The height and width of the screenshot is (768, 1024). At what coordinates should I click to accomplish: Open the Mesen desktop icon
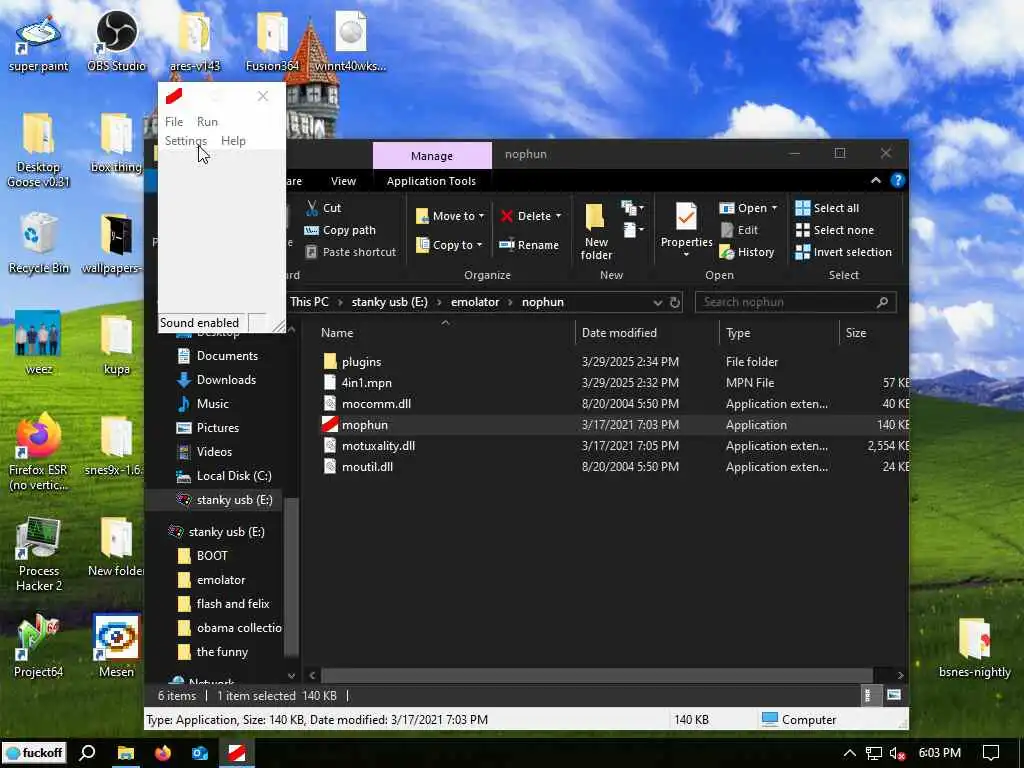pos(117,647)
